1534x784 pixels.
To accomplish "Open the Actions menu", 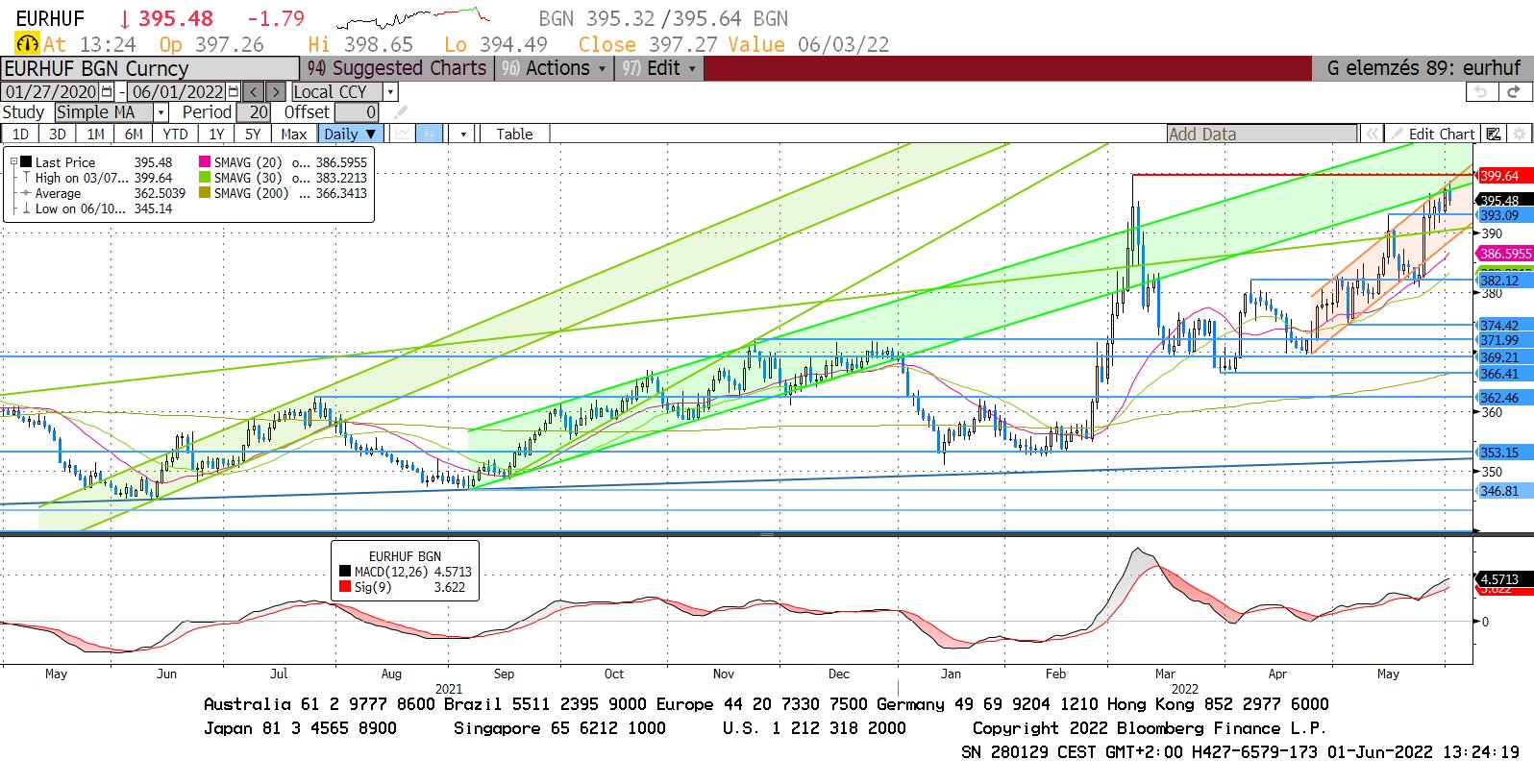I will tap(556, 68).
